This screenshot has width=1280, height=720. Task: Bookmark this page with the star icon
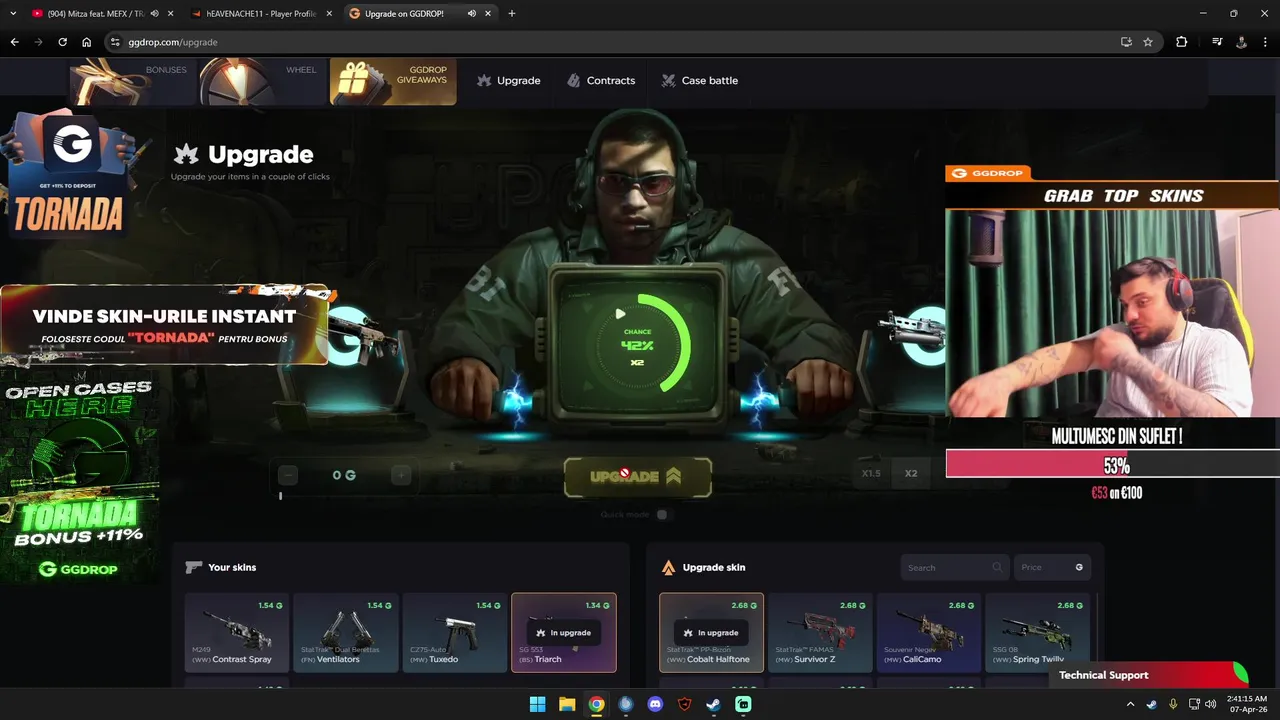(x=1148, y=42)
